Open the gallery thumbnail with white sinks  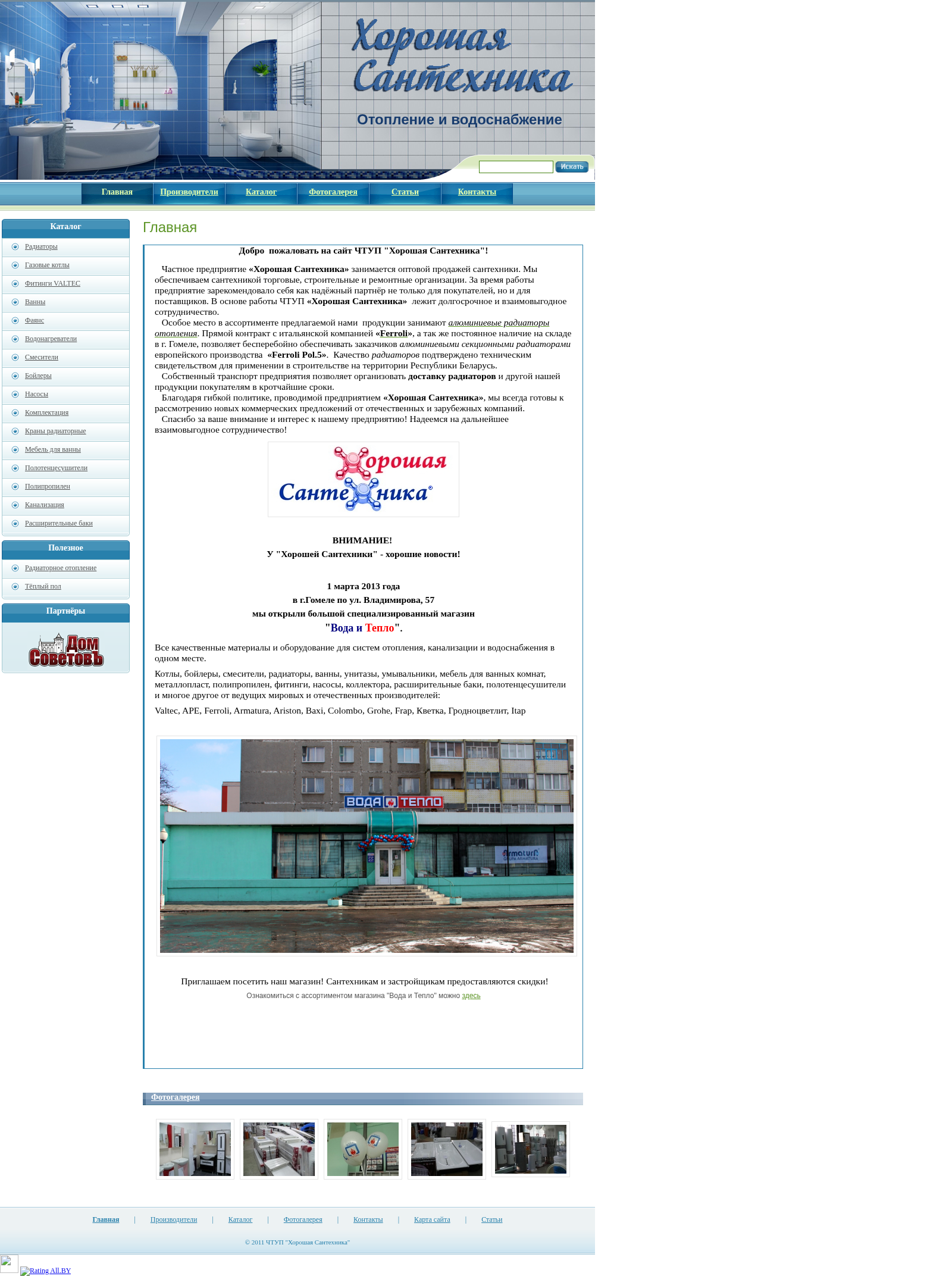[447, 1149]
